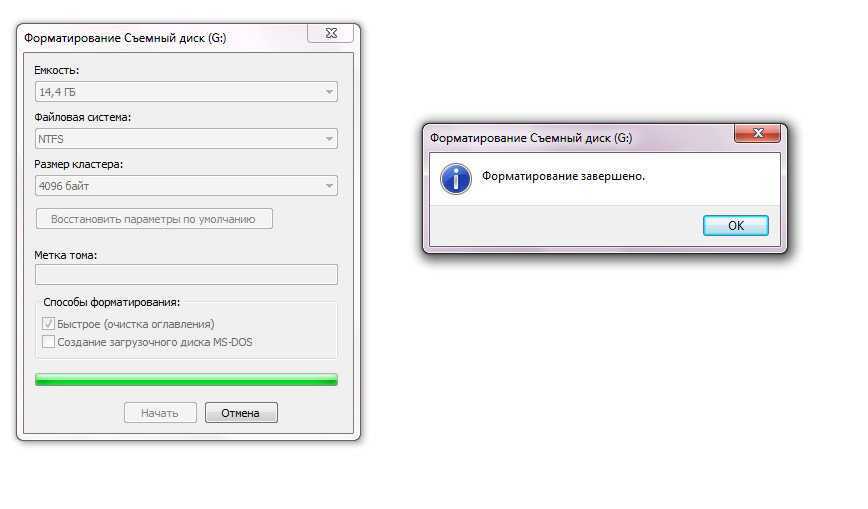Screen dimensions: 868x509
Task: Confirm the completion message with OK
Action: [x=736, y=225]
